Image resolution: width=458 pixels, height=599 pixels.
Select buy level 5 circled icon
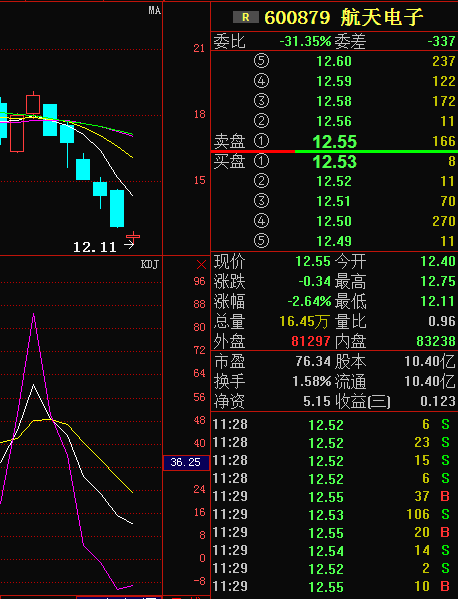point(261,241)
